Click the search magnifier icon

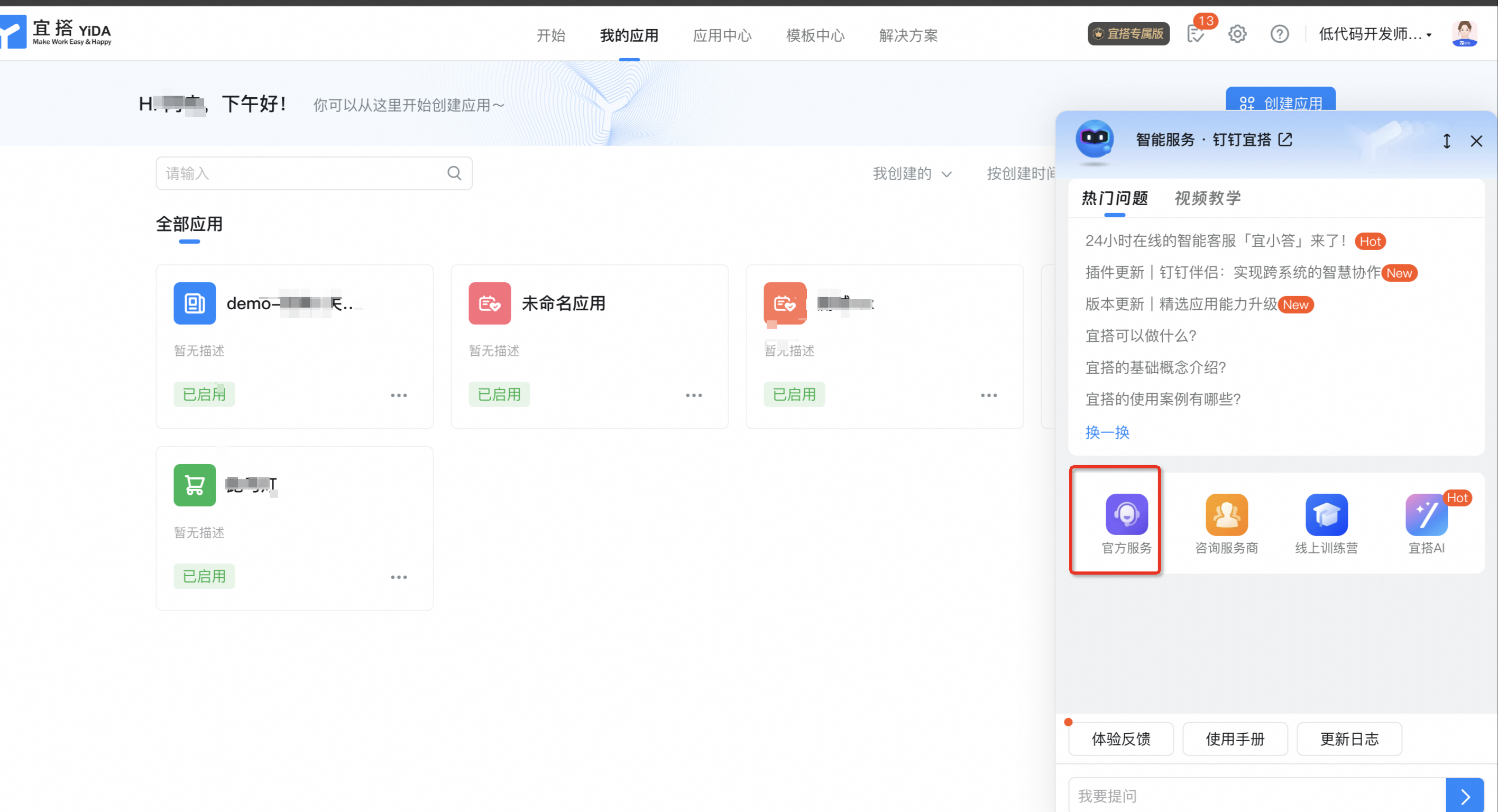[454, 173]
